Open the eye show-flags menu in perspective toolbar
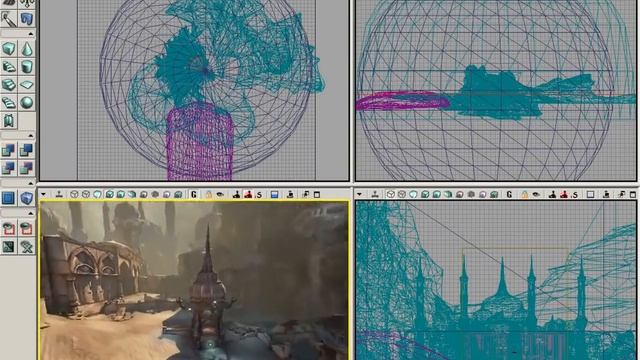Image resolution: width=640 pixels, height=360 pixels. 220,195
